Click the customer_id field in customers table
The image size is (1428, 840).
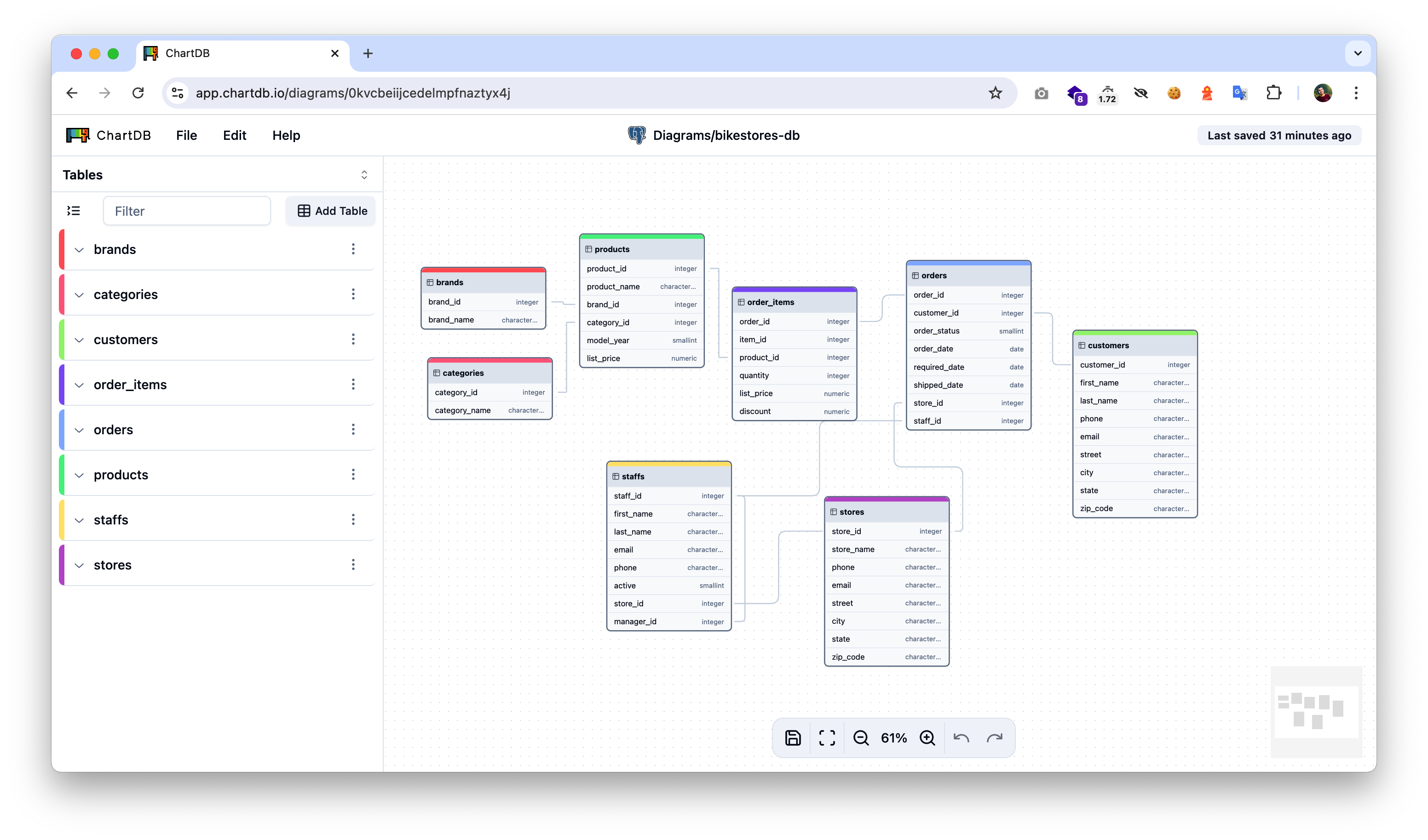click(x=1135, y=364)
